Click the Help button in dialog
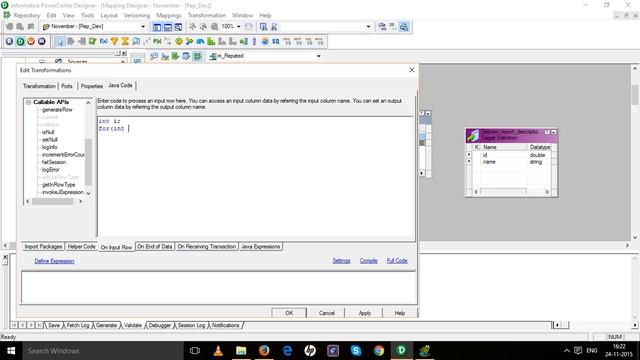This screenshot has height=360, width=640. [x=400, y=313]
